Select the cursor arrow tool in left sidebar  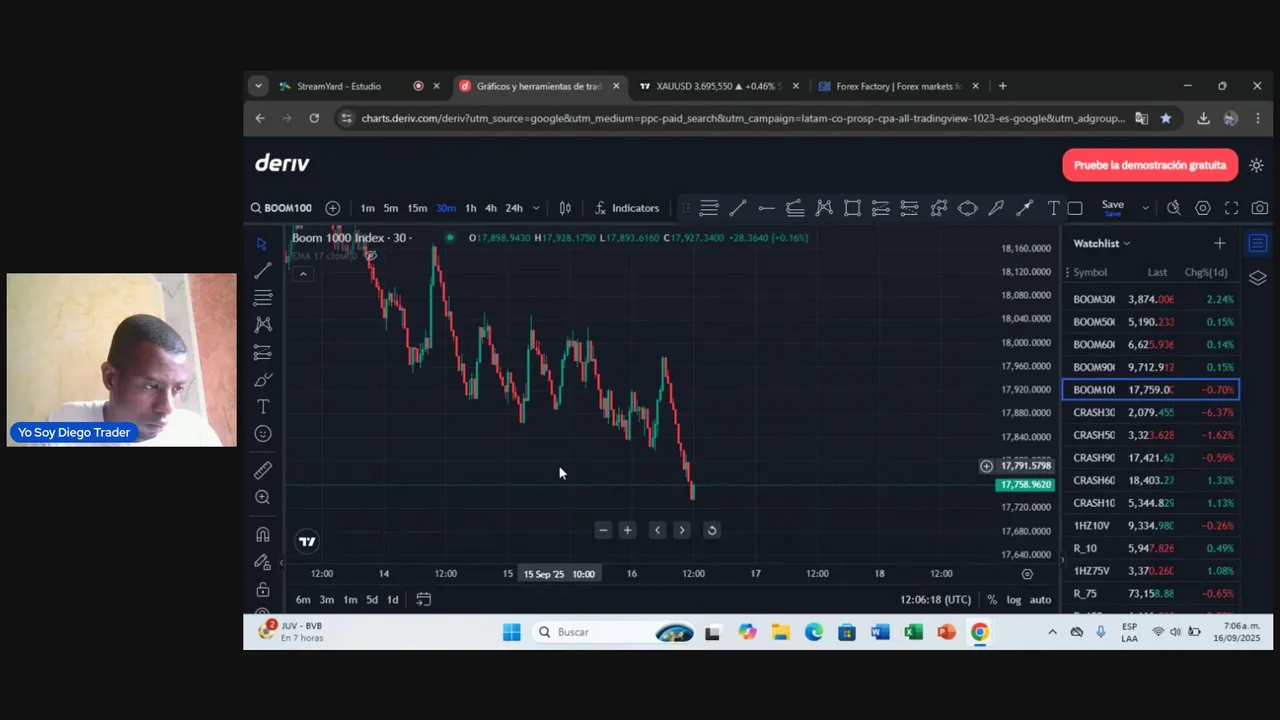[262, 244]
